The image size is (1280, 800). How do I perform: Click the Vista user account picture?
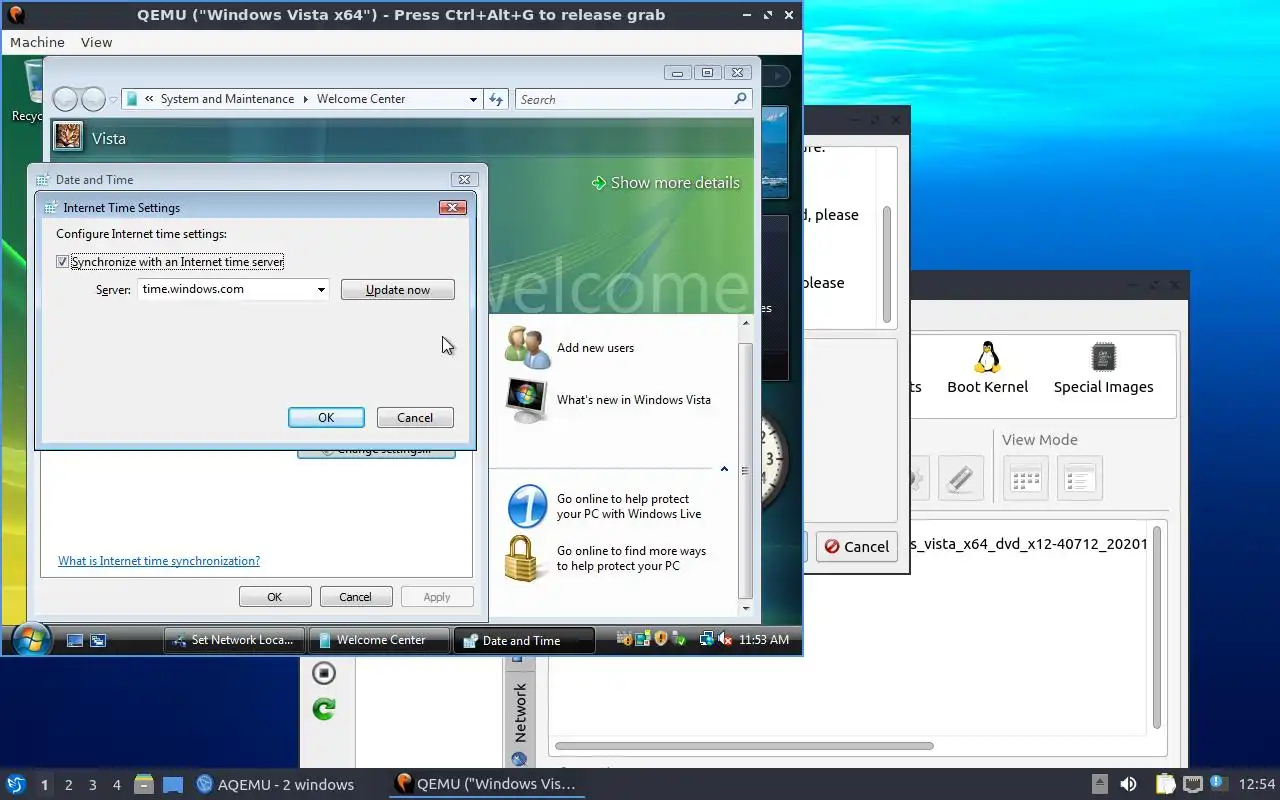pyautogui.click(x=68, y=136)
